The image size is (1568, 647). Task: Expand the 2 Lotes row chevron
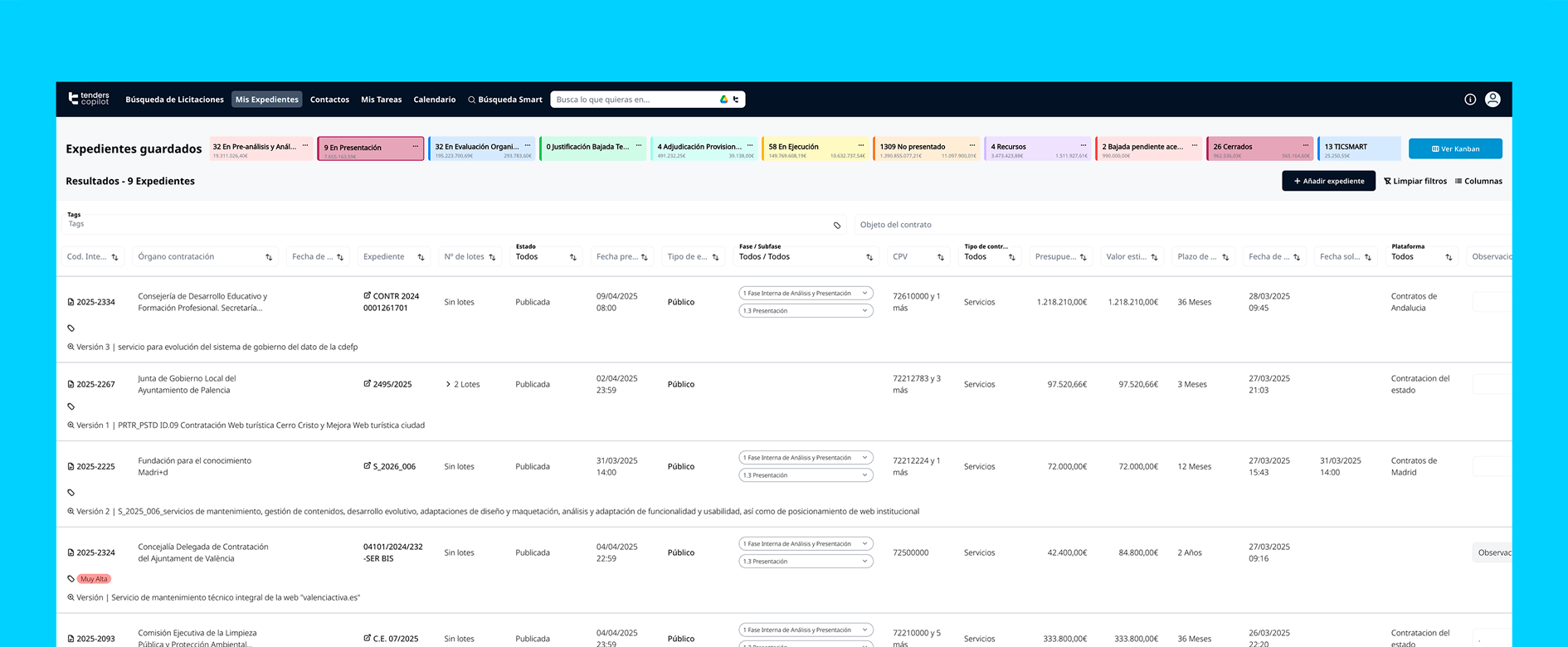[x=448, y=384]
